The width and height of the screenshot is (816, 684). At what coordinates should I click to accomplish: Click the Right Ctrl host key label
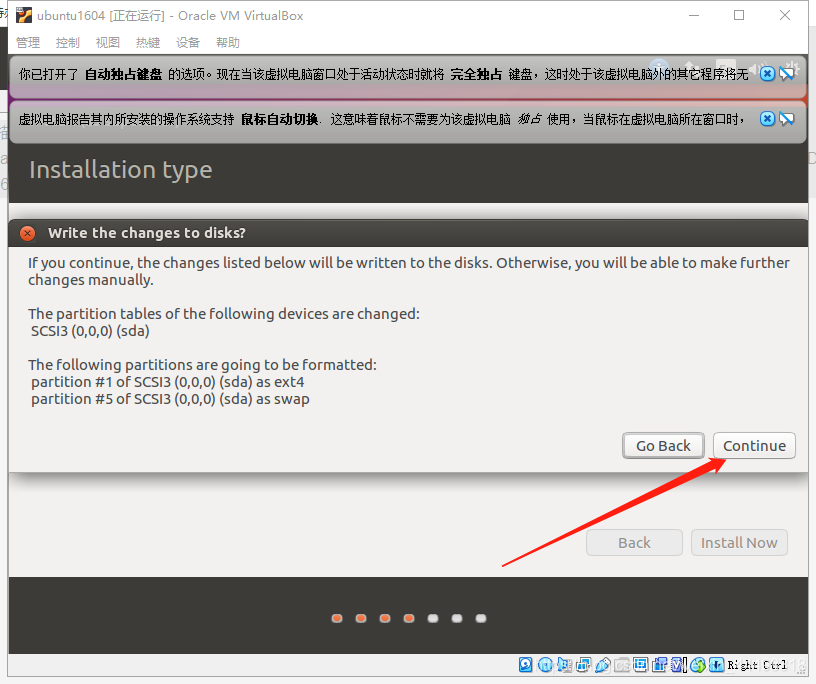[757, 665]
